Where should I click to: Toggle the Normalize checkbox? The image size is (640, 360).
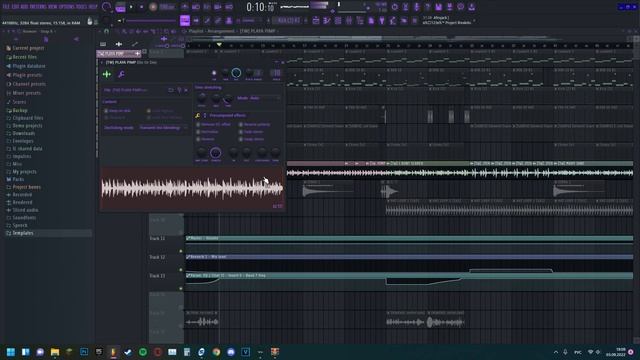click(x=198, y=132)
